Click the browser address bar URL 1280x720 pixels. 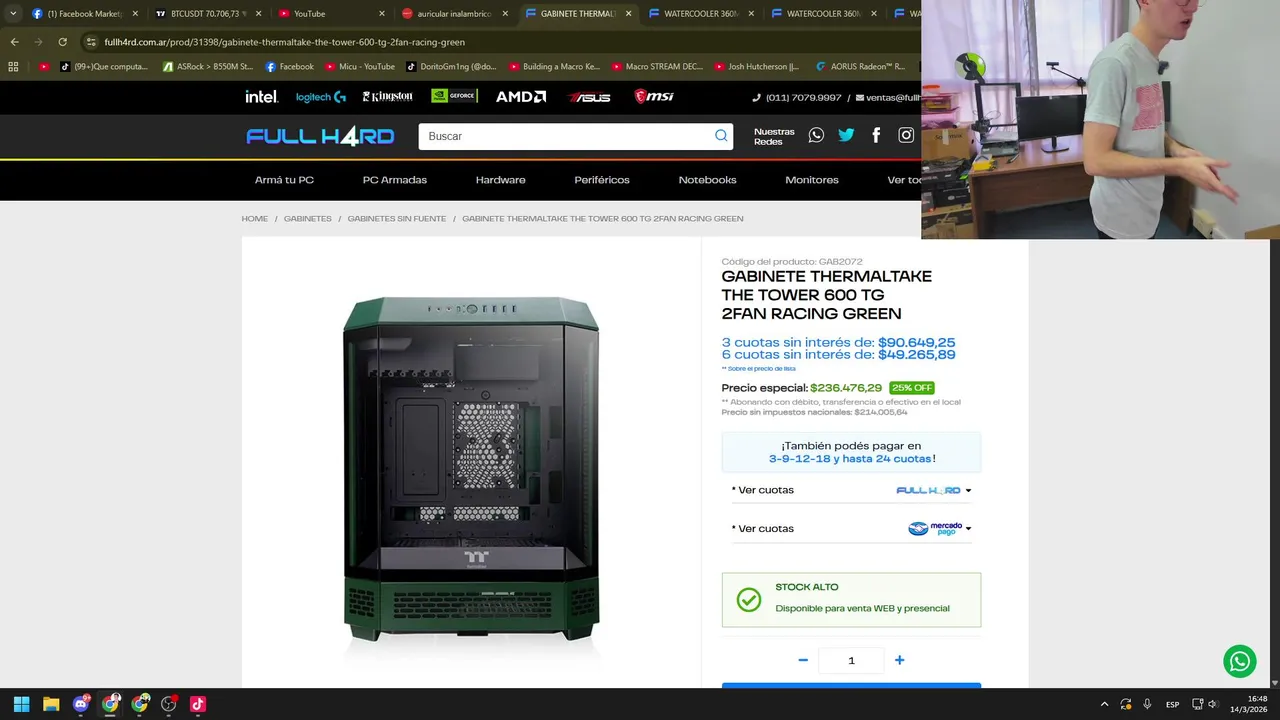[x=285, y=42]
